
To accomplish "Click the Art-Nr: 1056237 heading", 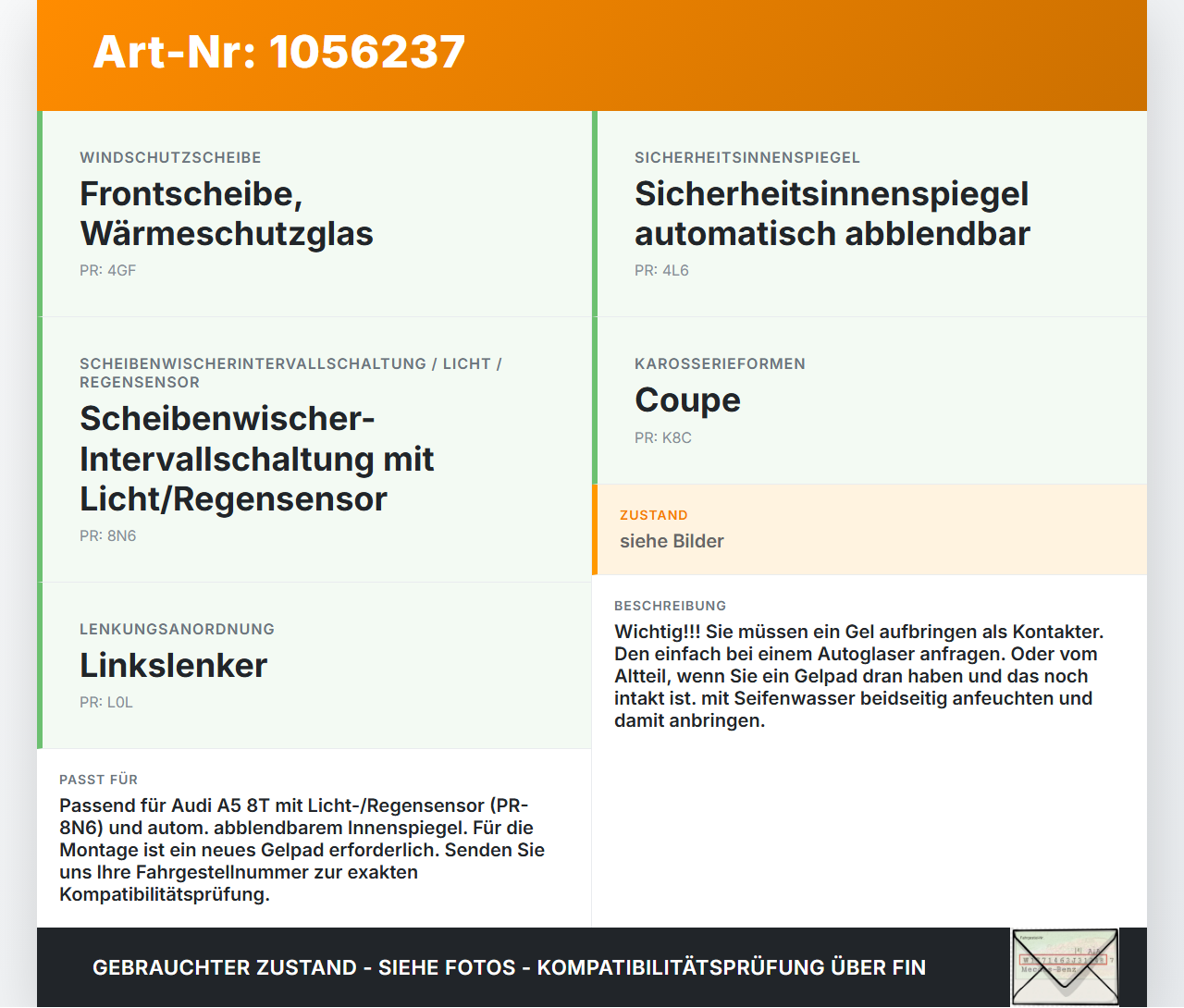I will tap(278, 52).
